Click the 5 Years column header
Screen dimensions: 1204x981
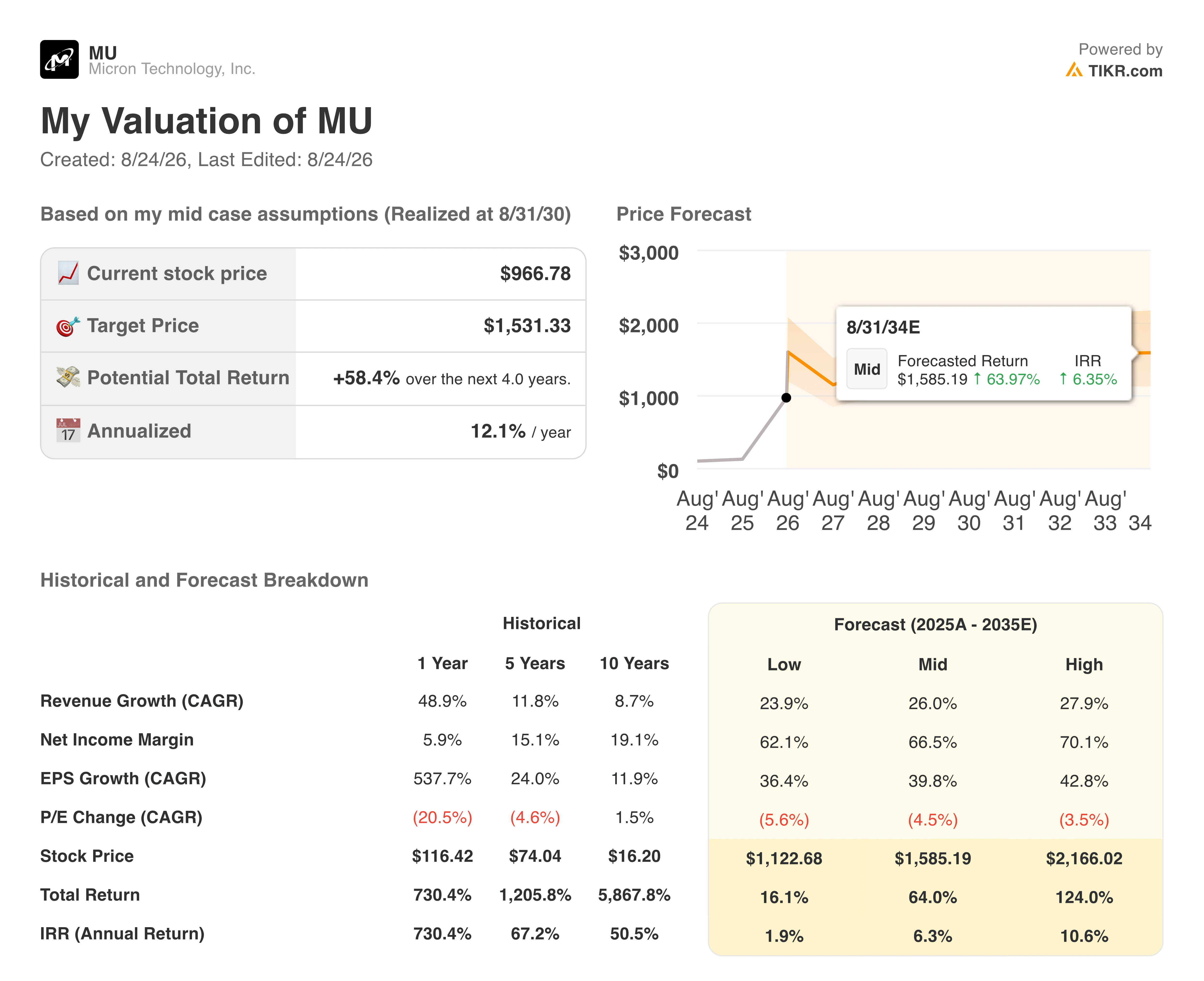click(535, 663)
